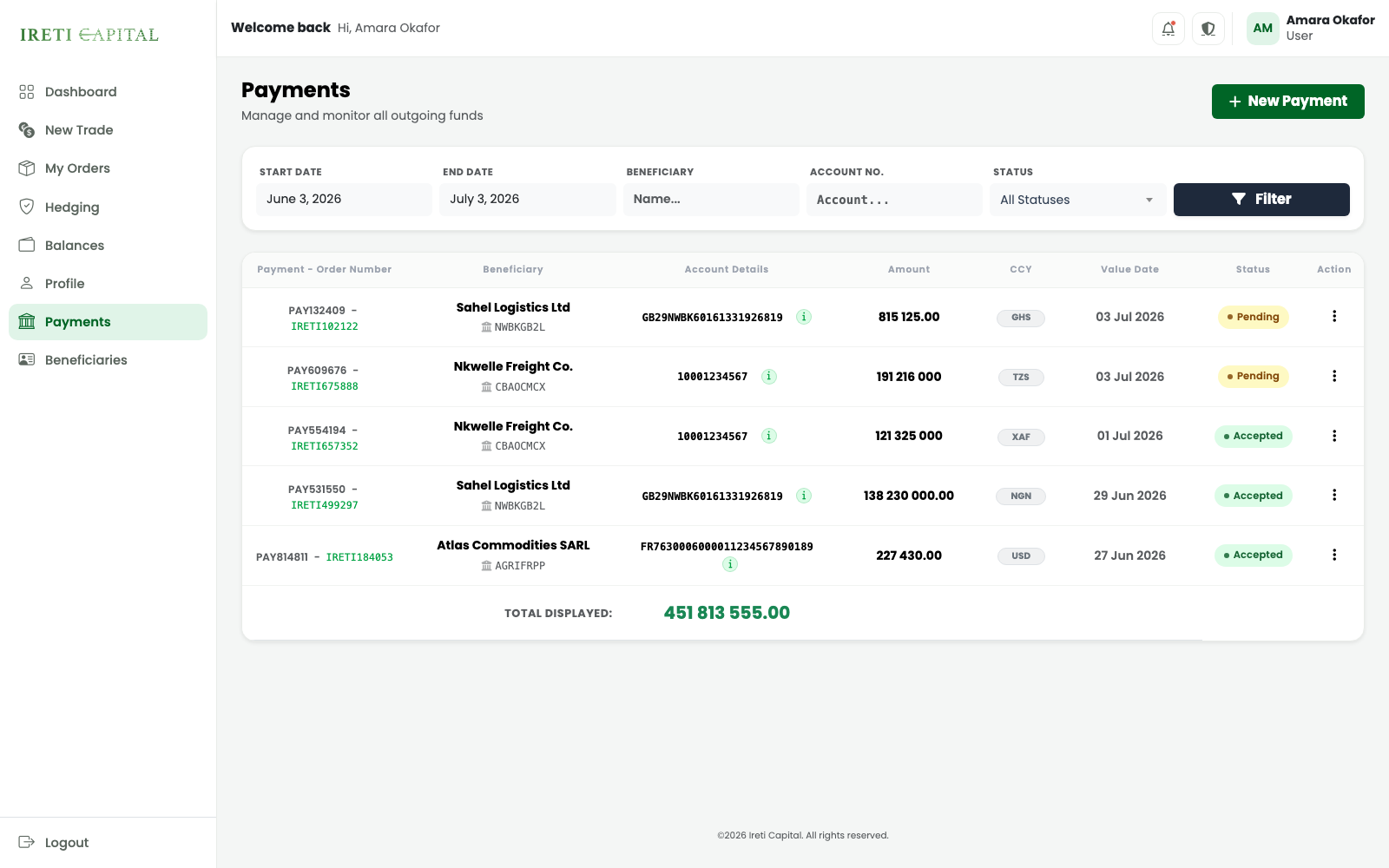Image resolution: width=1389 pixels, height=868 pixels.
Task: Open Profile in sidebar
Action: click(108, 284)
